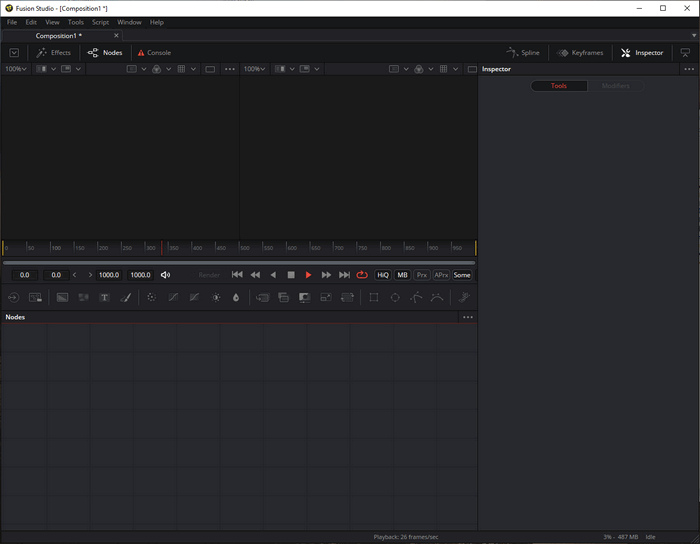
Task: Open the File menu
Action: point(12,22)
